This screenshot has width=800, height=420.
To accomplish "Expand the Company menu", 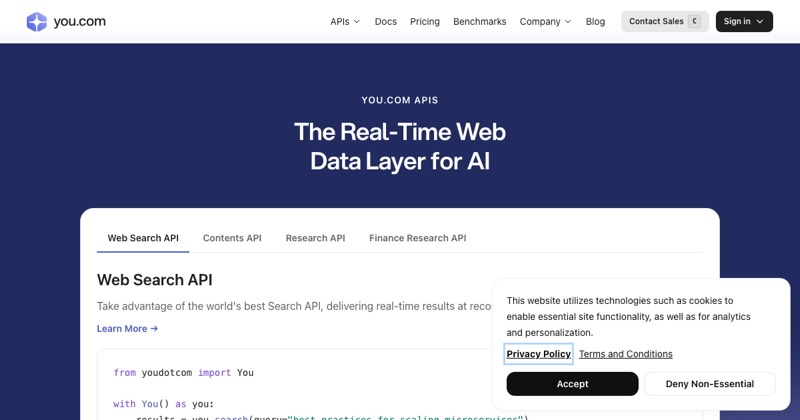I will click(545, 21).
